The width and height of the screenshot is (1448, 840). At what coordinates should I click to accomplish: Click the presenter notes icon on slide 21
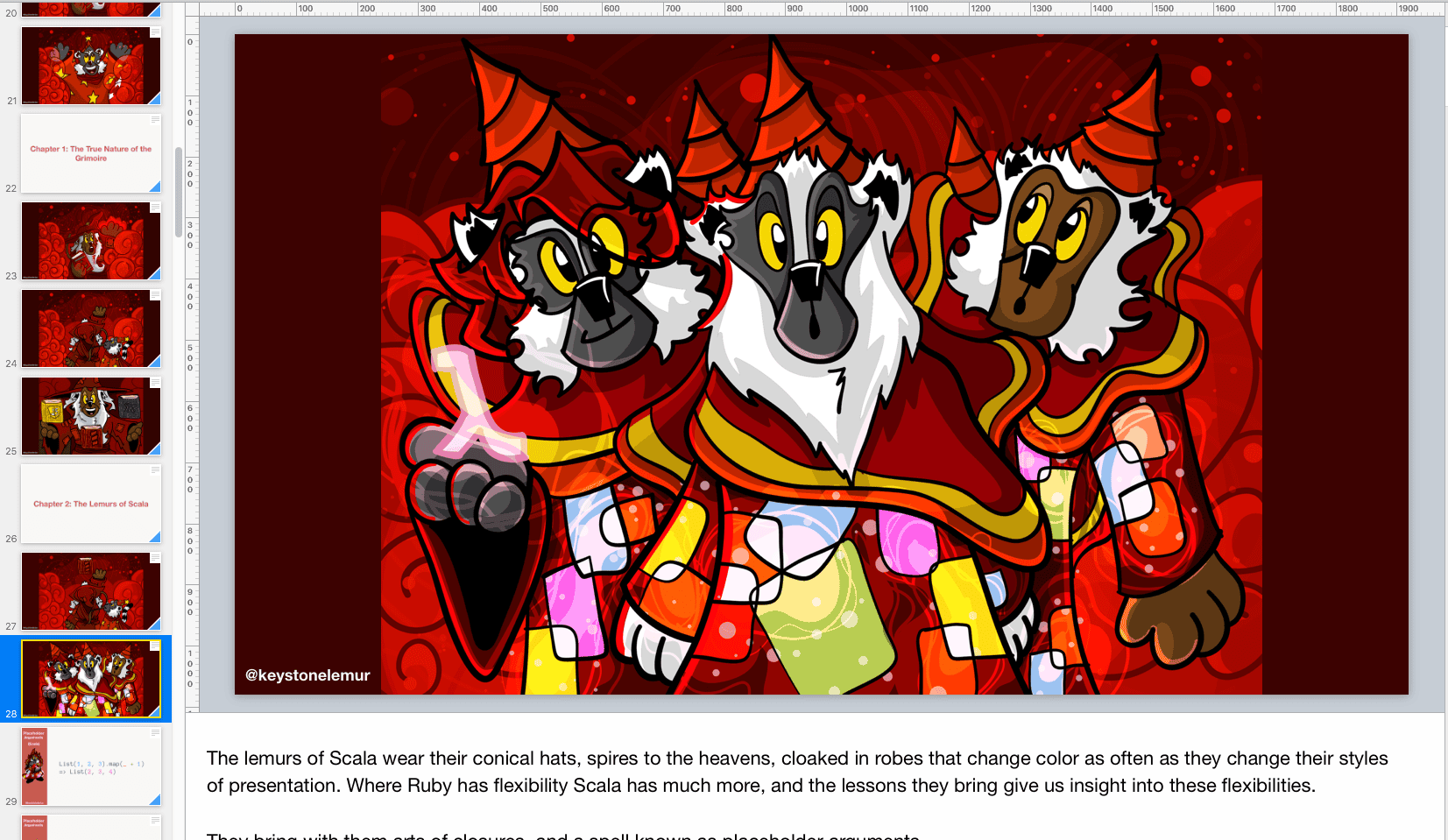[x=155, y=32]
